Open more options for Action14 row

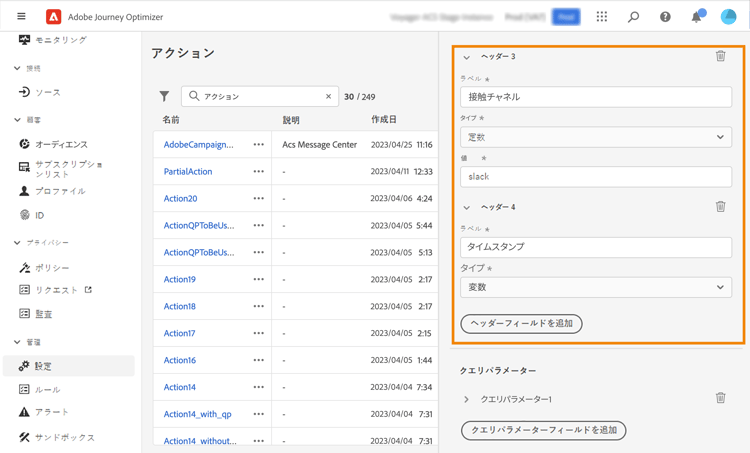[x=259, y=387]
